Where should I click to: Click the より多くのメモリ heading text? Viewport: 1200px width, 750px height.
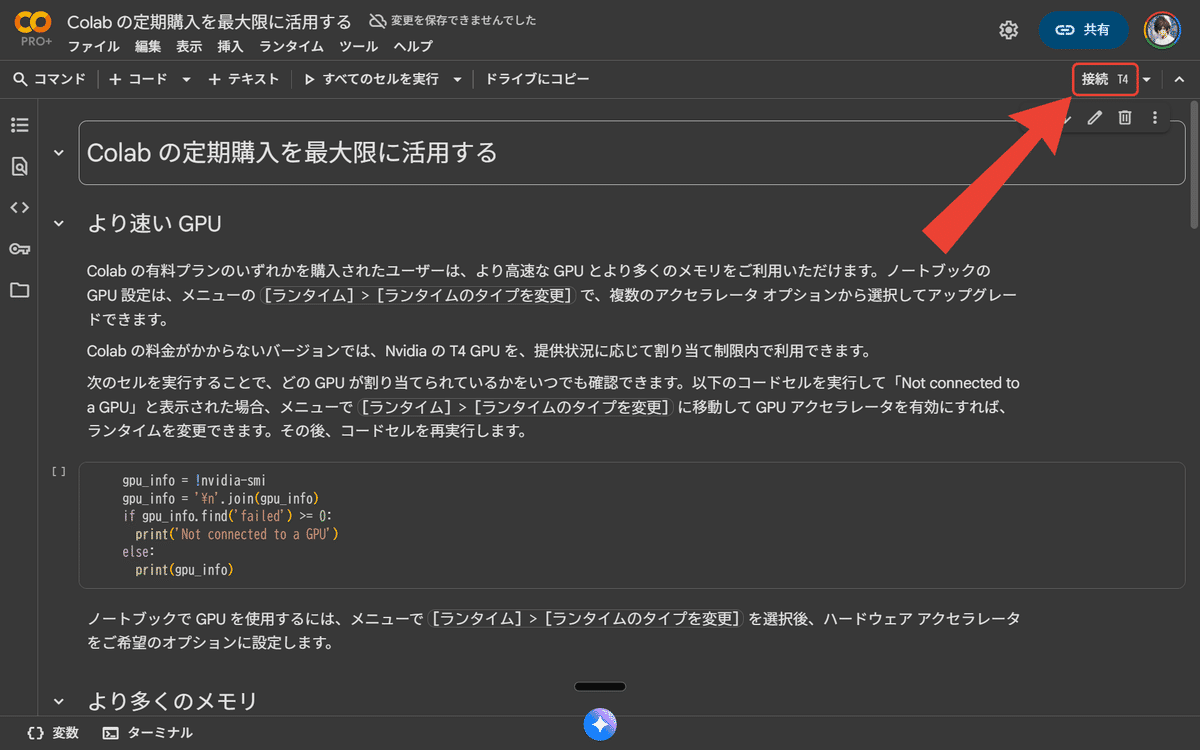click(x=173, y=701)
